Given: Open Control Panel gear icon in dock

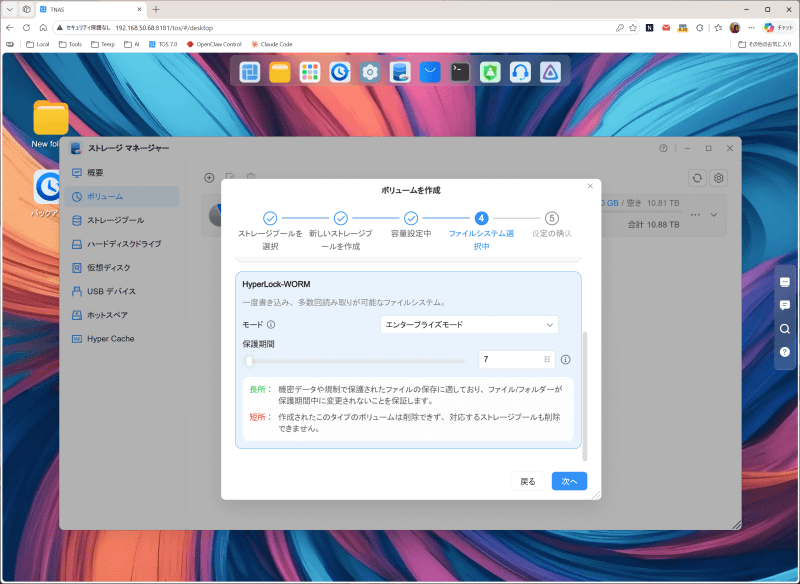Looking at the screenshot, I should (x=370, y=72).
